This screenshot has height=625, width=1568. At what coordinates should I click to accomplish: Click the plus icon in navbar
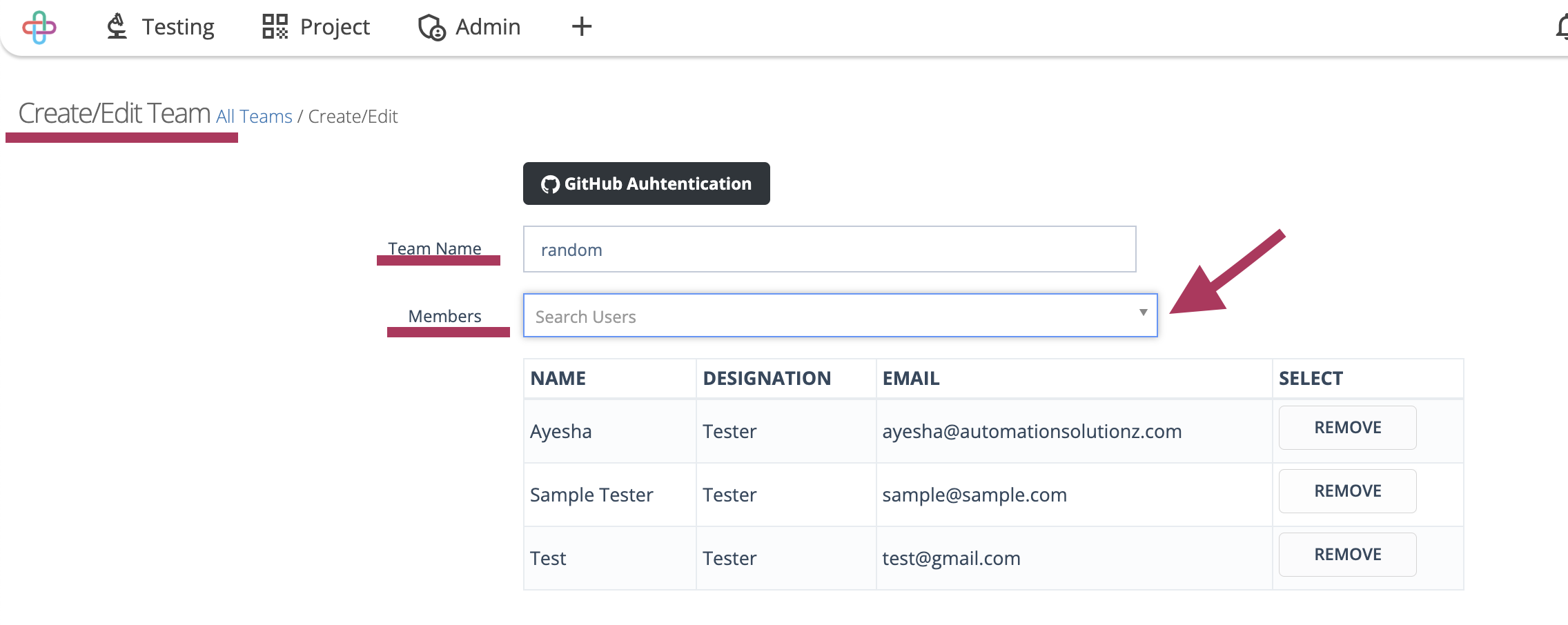[x=582, y=26]
